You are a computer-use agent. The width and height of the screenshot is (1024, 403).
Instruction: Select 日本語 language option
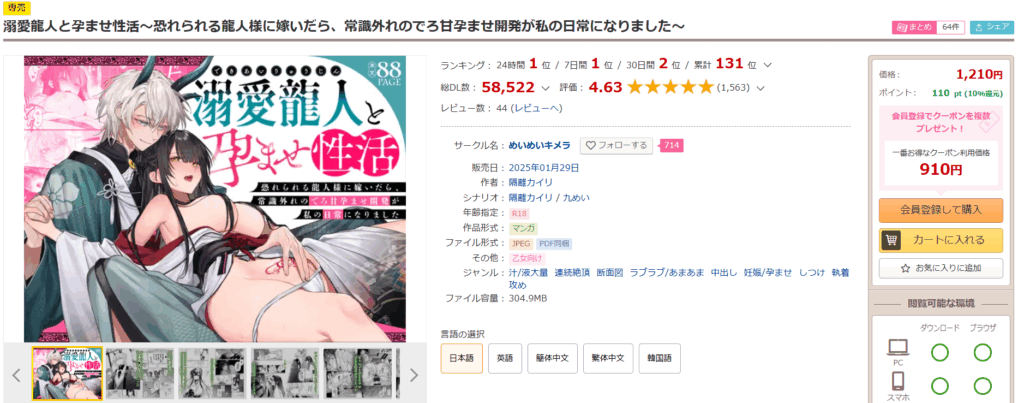click(x=462, y=359)
